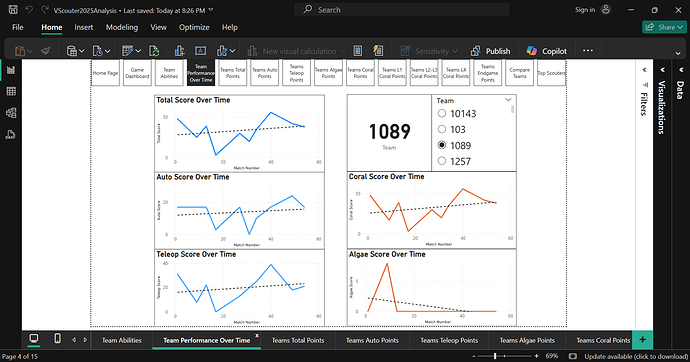This screenshot has height=362, width=690.
Task: Select team 1257 radio button
Action: tap(442, 161)
